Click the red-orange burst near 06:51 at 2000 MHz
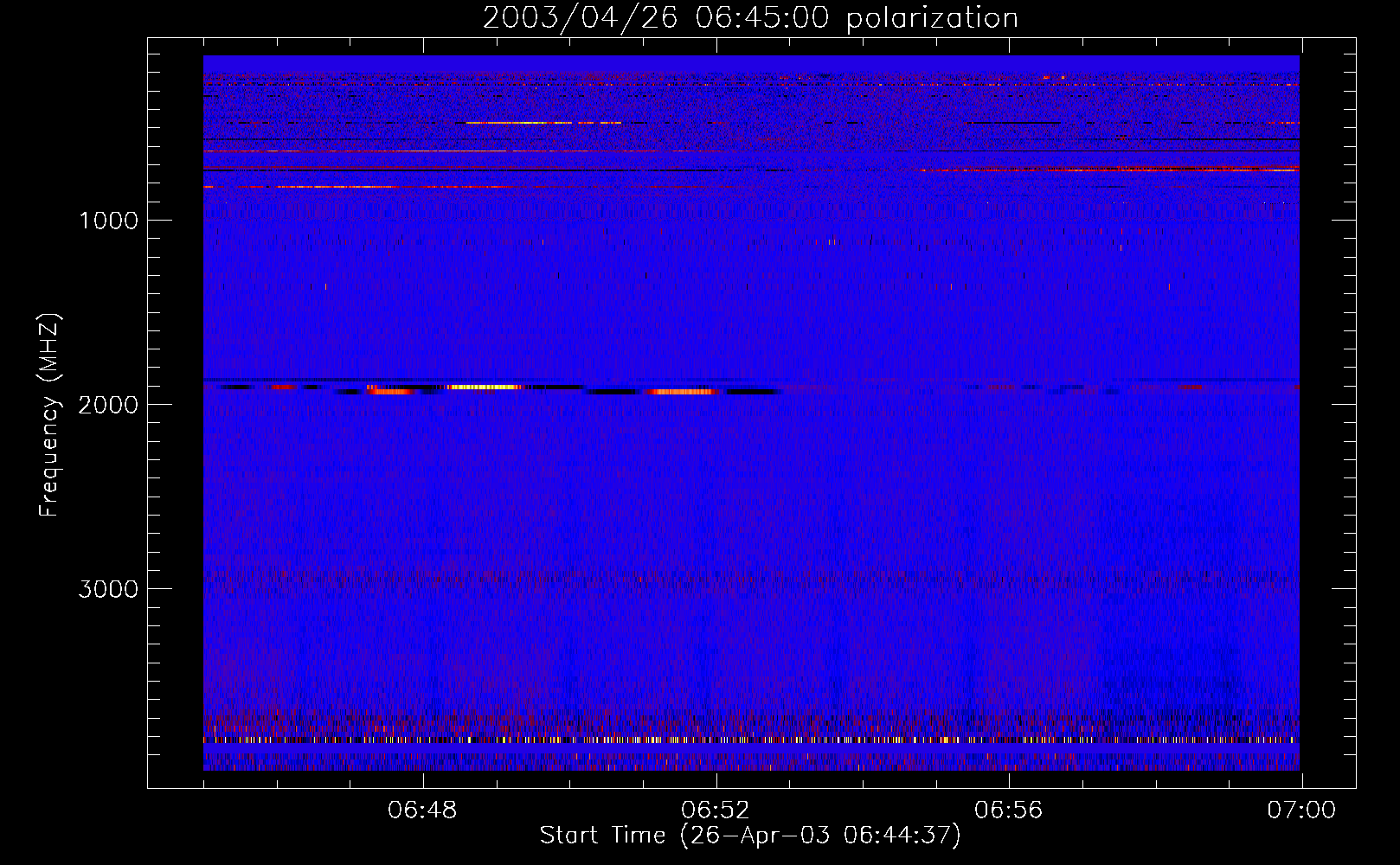1400x865 pixels. (x=681, y=392)
